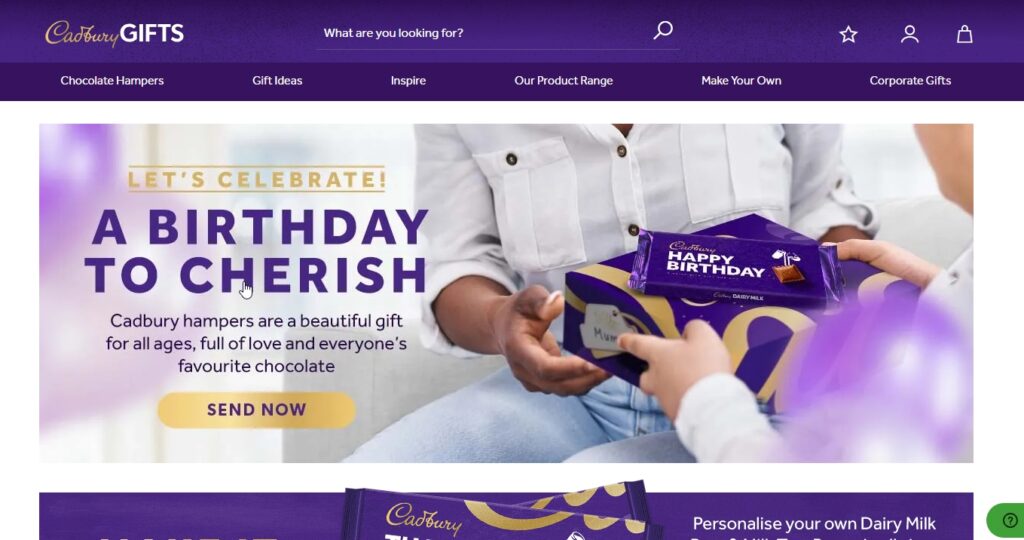Open the Make Your Own menu

[741, 80]
